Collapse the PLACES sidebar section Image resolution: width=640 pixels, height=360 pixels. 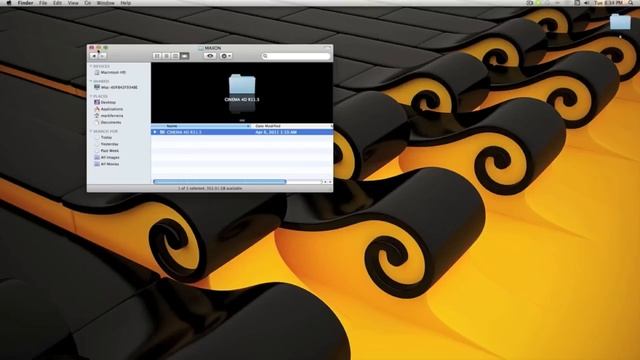[91, 96]
